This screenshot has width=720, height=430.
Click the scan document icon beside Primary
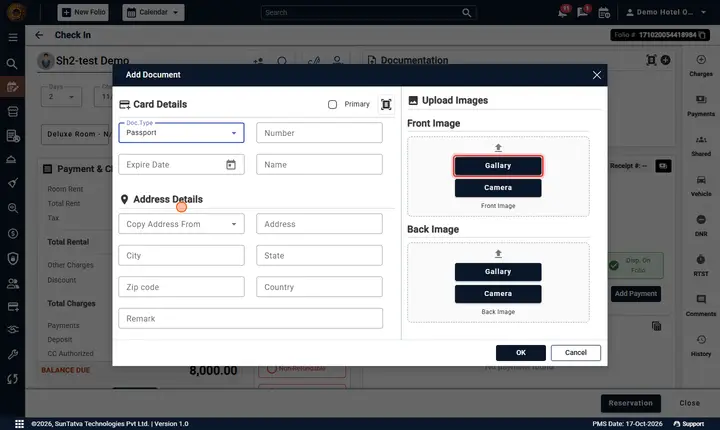(x=386, y=105)
